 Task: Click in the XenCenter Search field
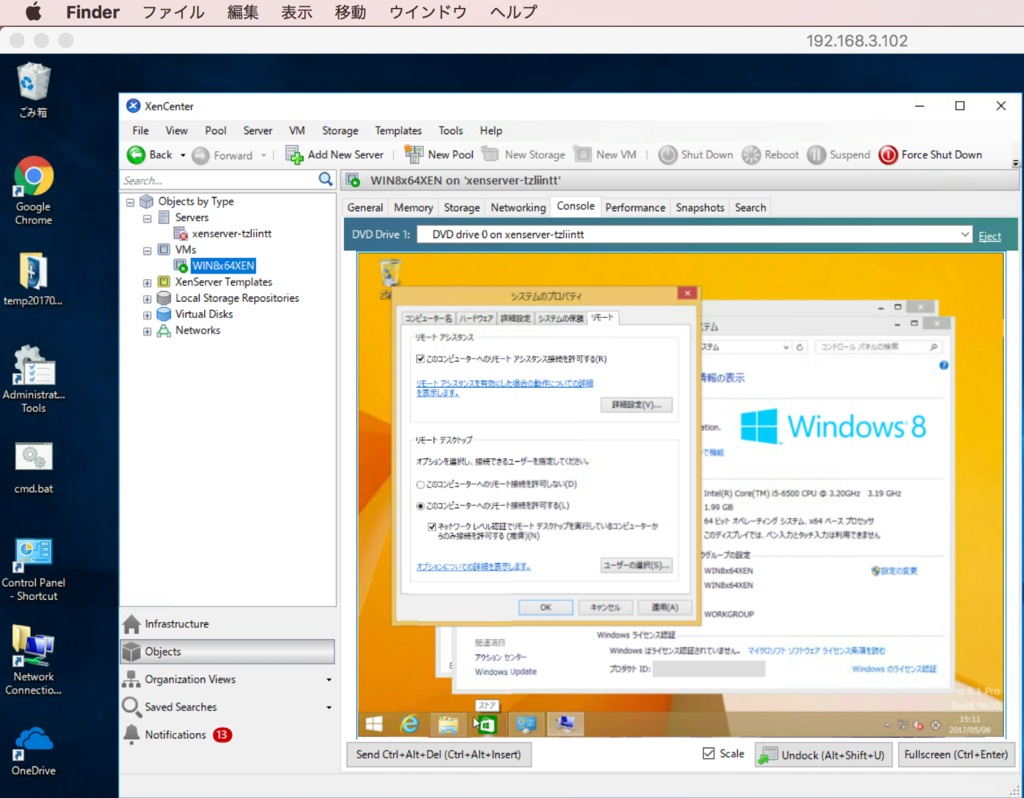coord(219,180)
